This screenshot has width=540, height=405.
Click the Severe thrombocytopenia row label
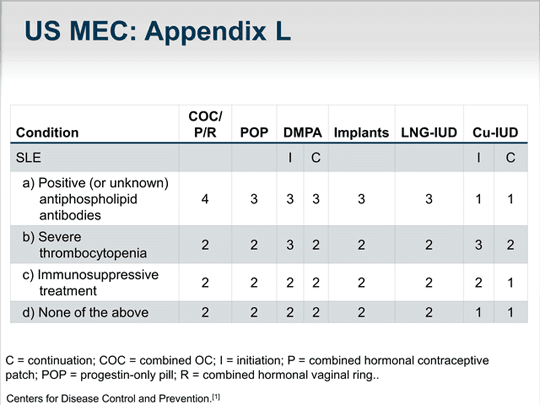click(x=84, y=245)
